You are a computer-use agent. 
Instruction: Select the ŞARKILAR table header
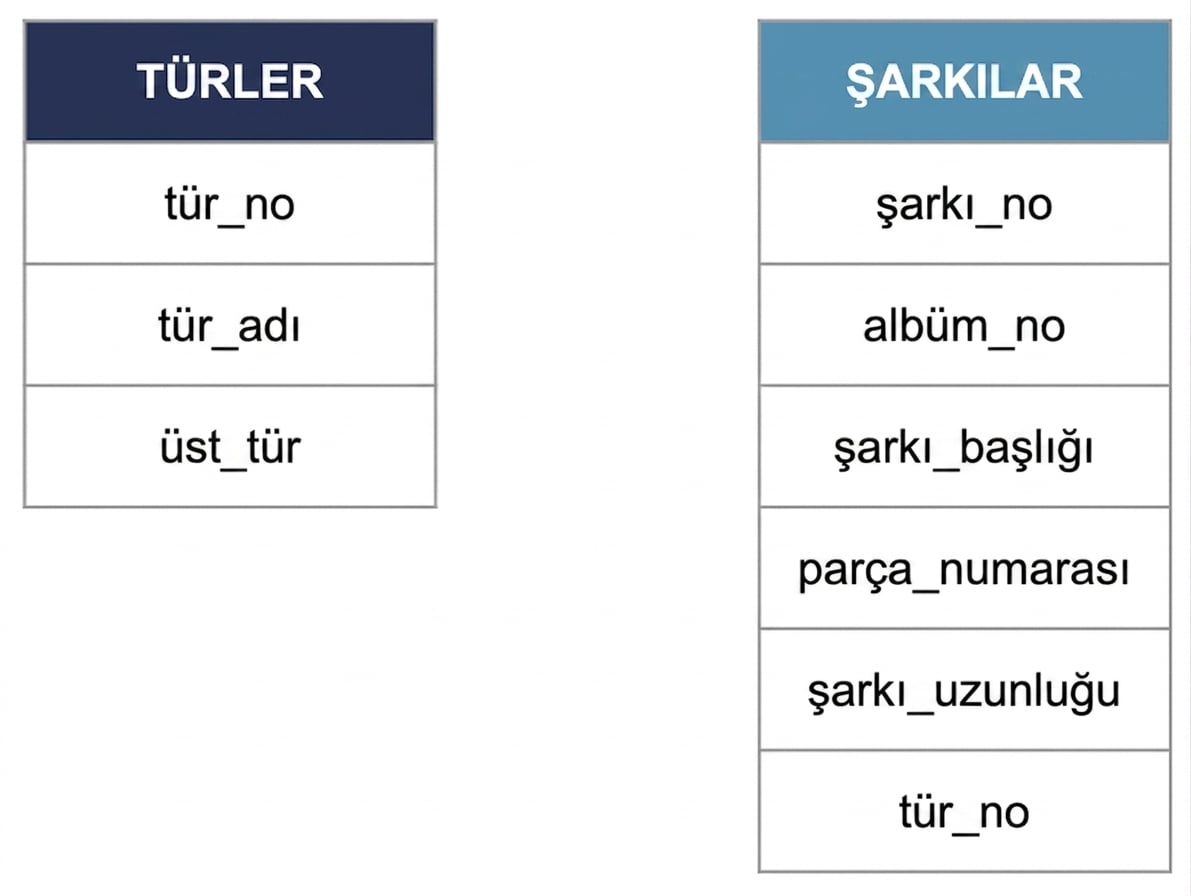(x=965, y=81)
